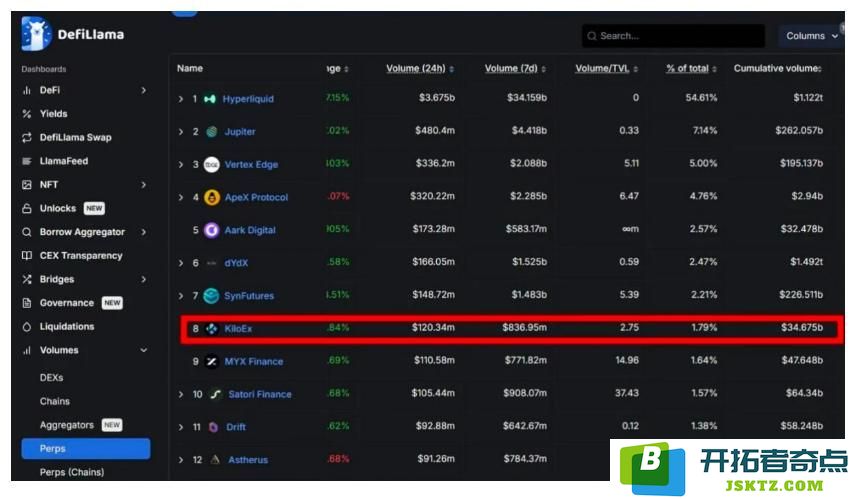The width and height of the screenshot is (860, 499).
Task: Click the Drift logo
Action: [213, 427]
